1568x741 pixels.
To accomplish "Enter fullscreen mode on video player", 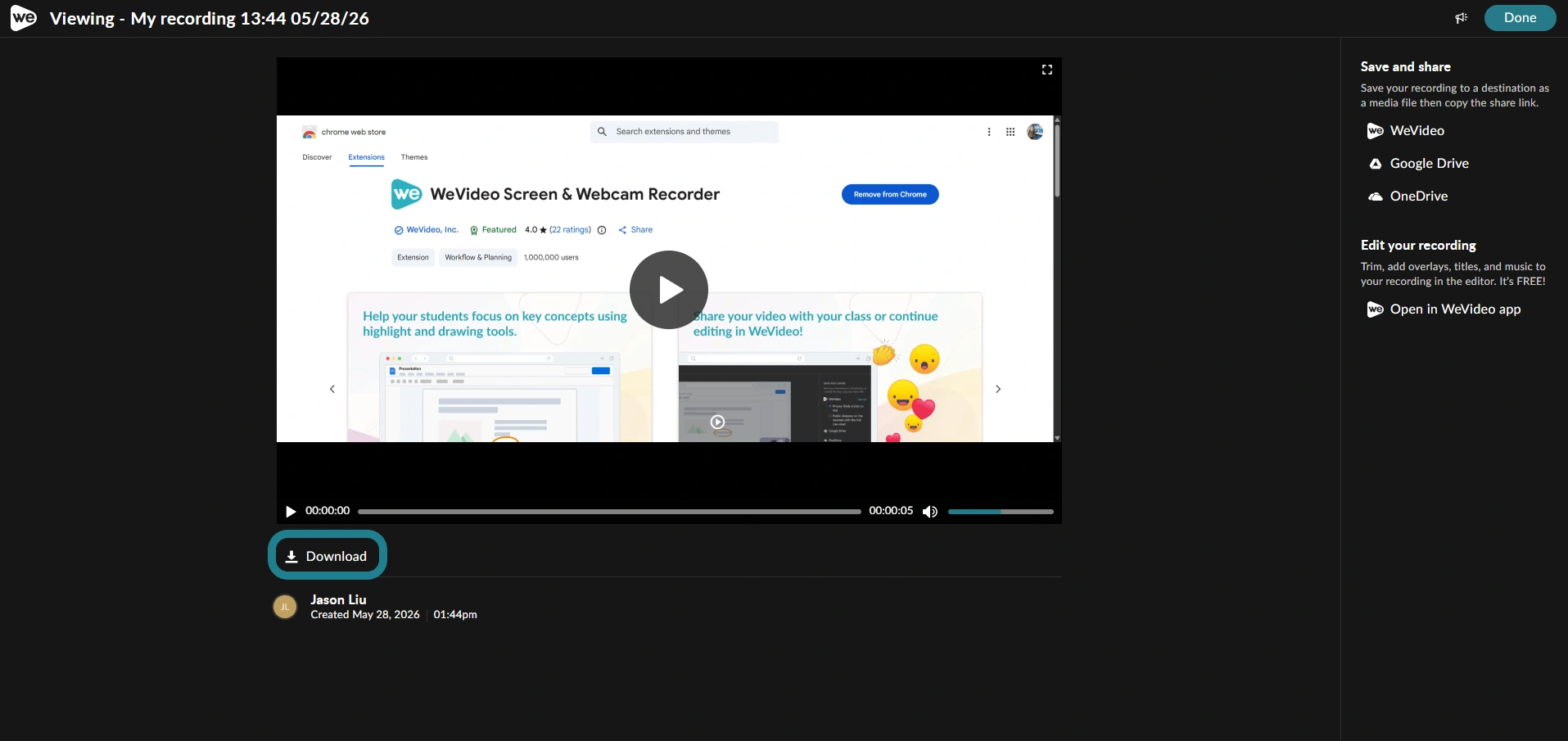I will pos(1046,70).
